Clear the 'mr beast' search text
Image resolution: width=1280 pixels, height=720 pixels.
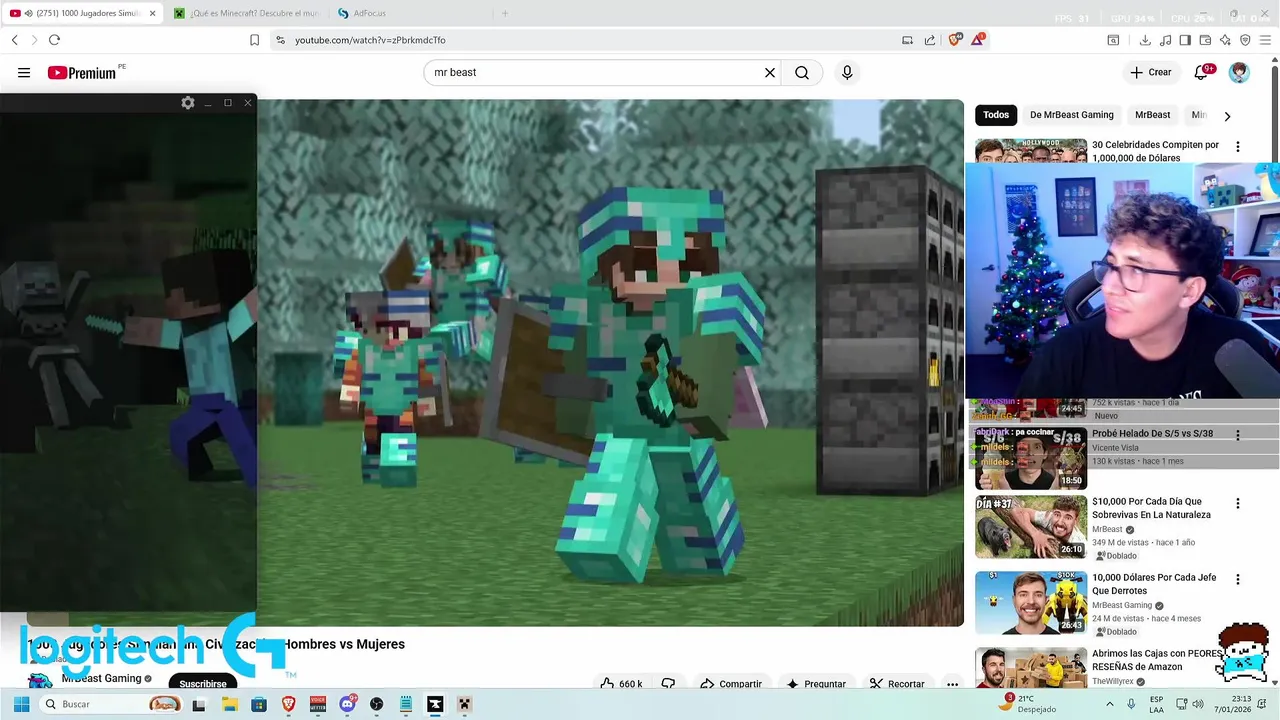pos(770,73)
